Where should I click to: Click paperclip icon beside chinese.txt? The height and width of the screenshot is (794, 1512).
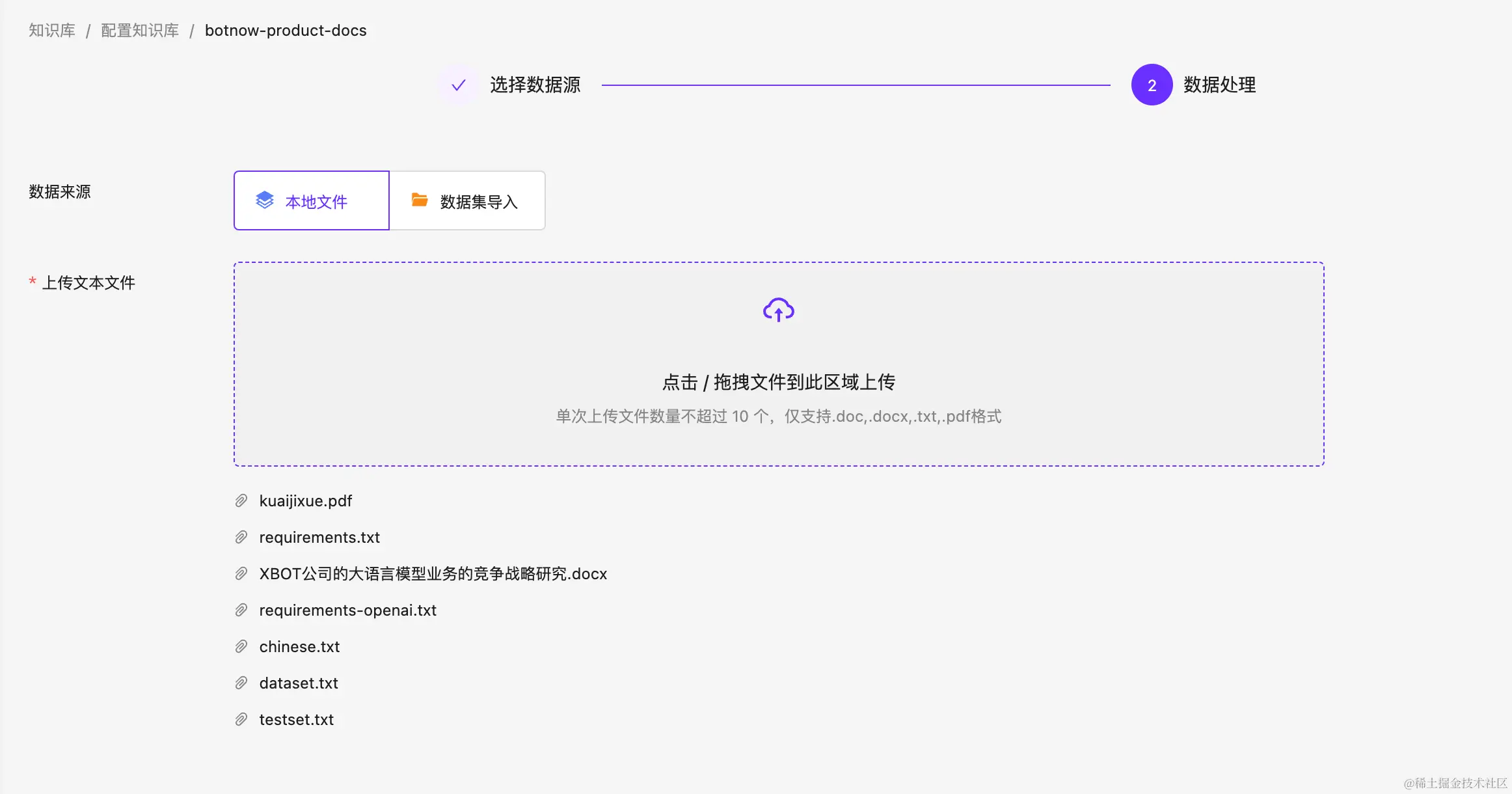(x=241, y=646)
